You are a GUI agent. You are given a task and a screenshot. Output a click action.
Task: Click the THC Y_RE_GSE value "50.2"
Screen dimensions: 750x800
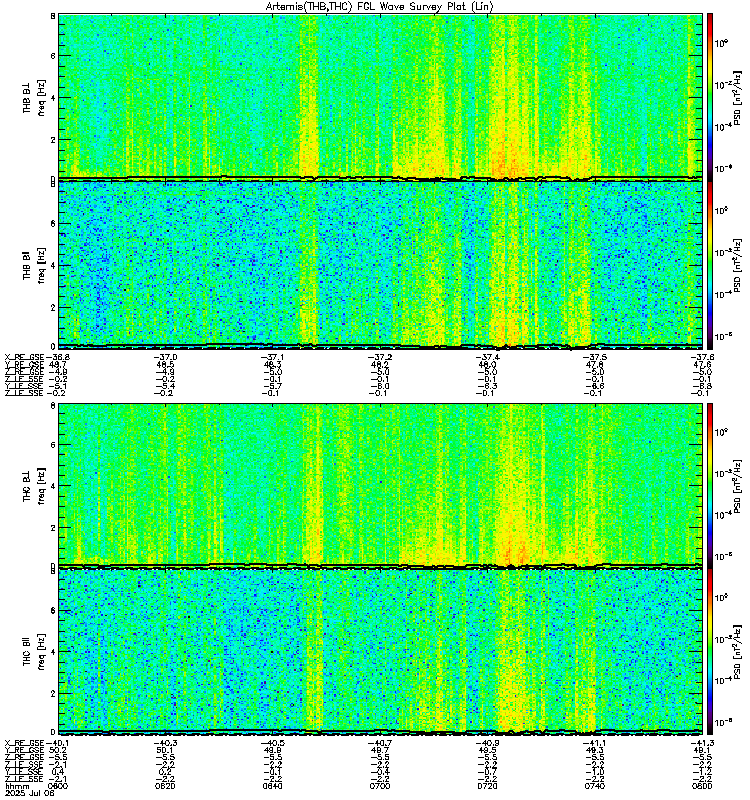click(x=58, y=751)
